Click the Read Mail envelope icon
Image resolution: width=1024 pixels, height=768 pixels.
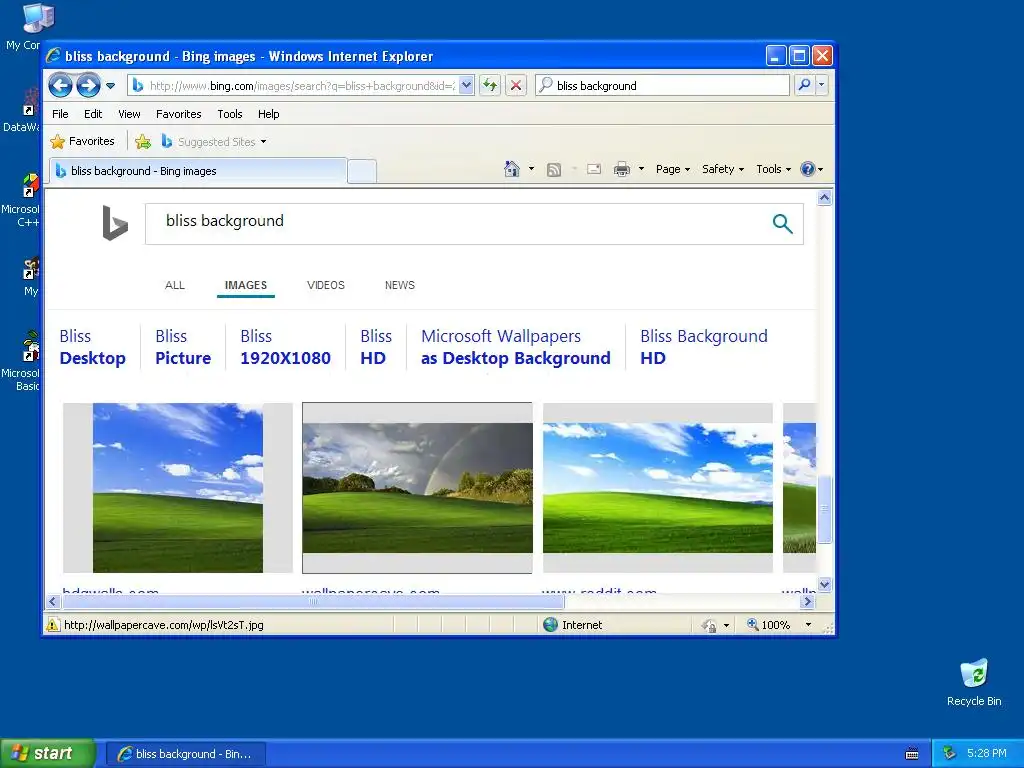(x=594, y=169)
